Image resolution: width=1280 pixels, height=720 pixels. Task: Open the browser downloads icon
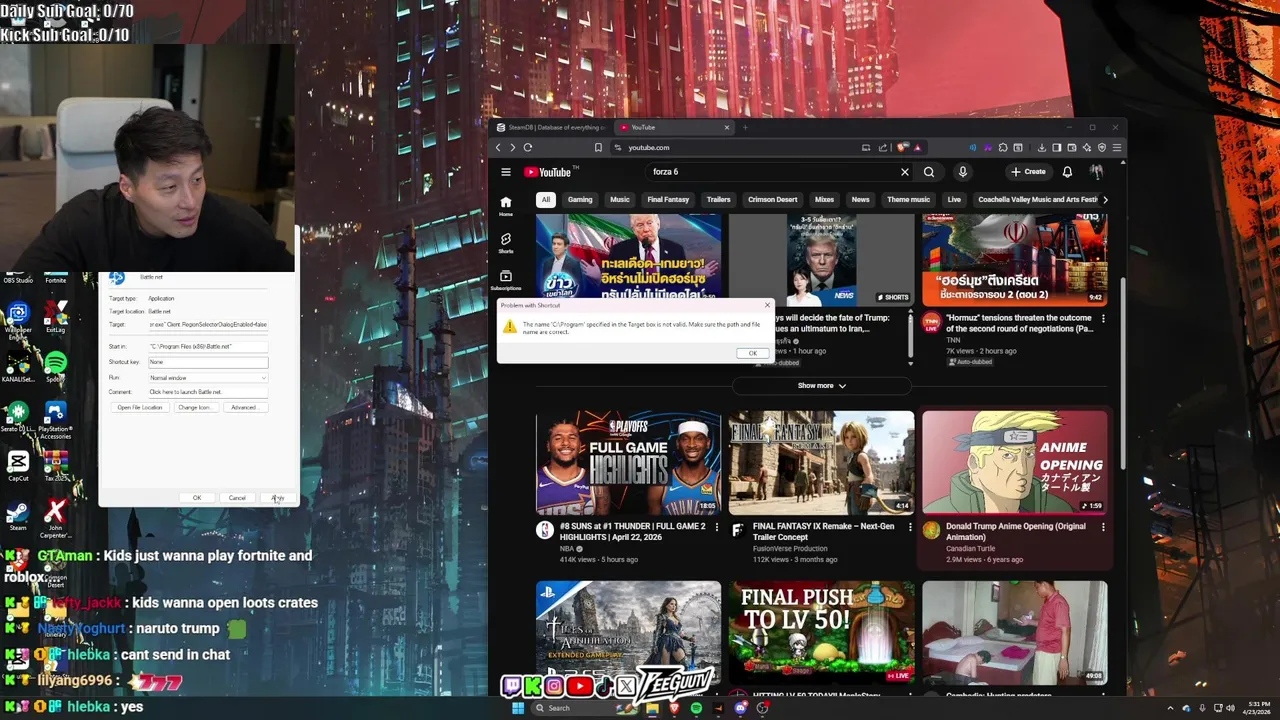(1041, 147)
